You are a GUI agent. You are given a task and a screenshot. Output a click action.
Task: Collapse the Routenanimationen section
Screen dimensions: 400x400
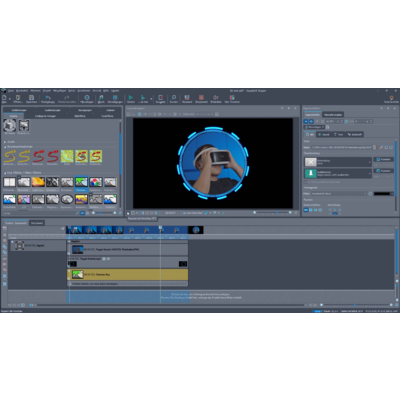pos(5,146)
